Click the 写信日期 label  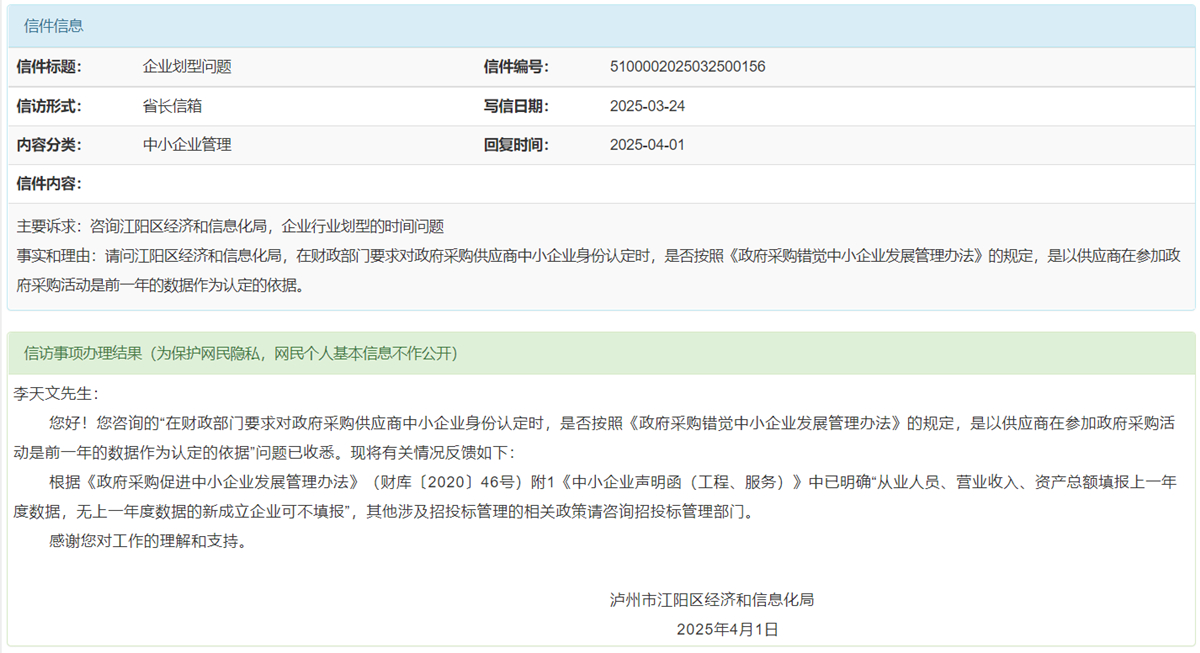[516, 106]
